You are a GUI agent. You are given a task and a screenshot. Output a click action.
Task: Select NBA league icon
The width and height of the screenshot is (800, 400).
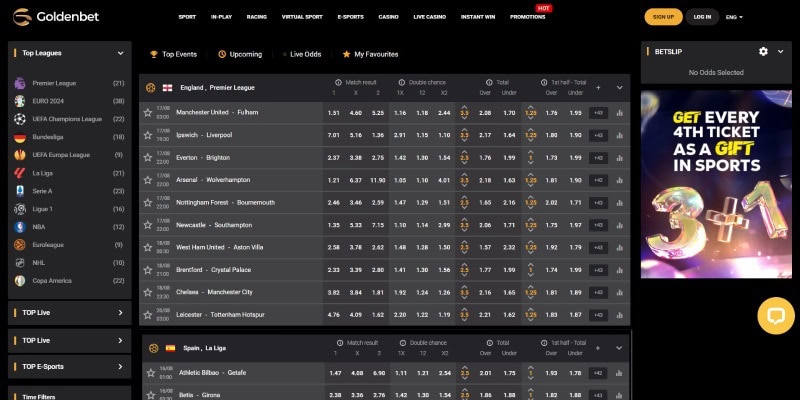pyautogui.click(x=20, y=227)
